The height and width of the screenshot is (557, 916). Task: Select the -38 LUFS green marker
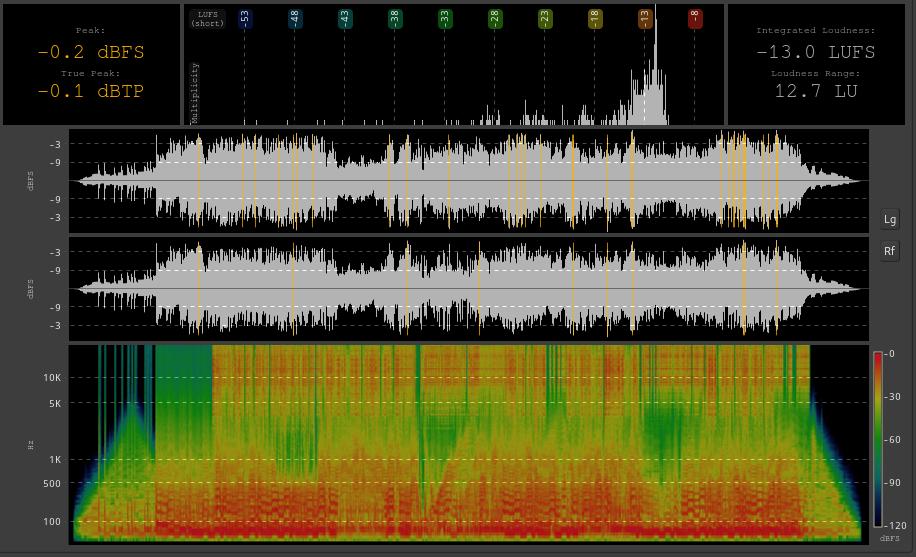click(394, 19)
